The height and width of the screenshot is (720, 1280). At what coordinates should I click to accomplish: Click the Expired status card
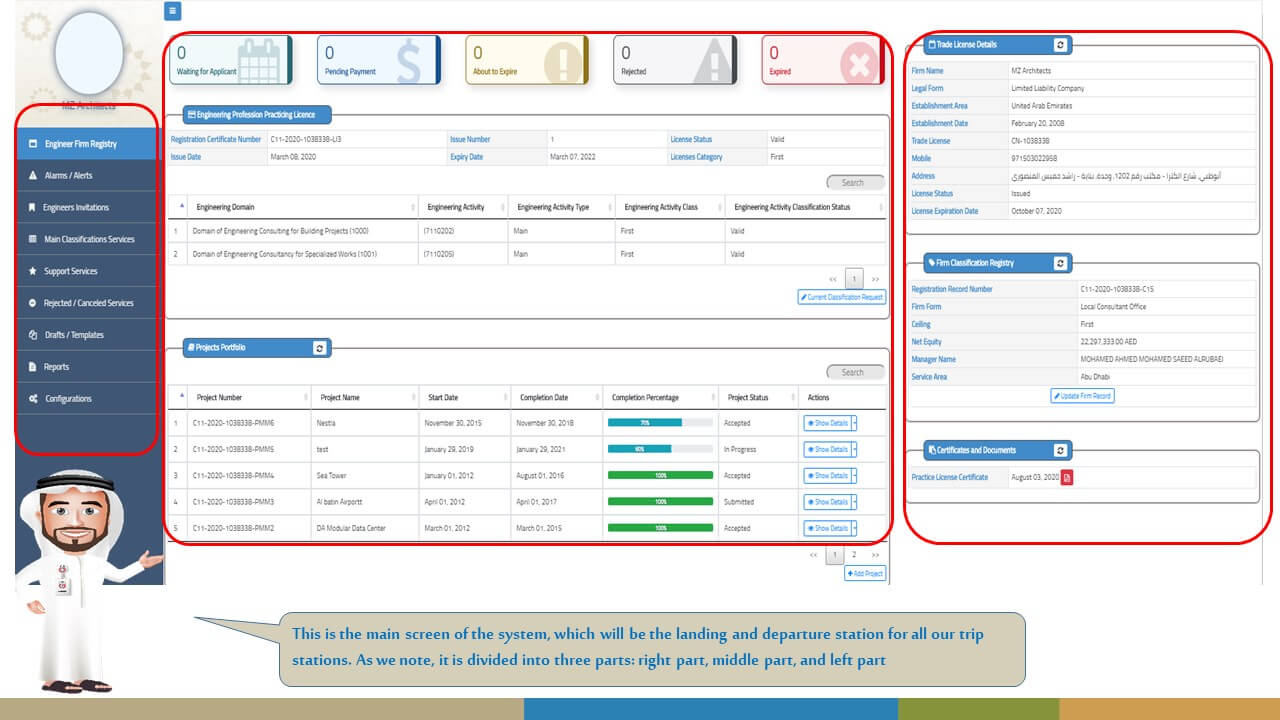tap(822, 60)
